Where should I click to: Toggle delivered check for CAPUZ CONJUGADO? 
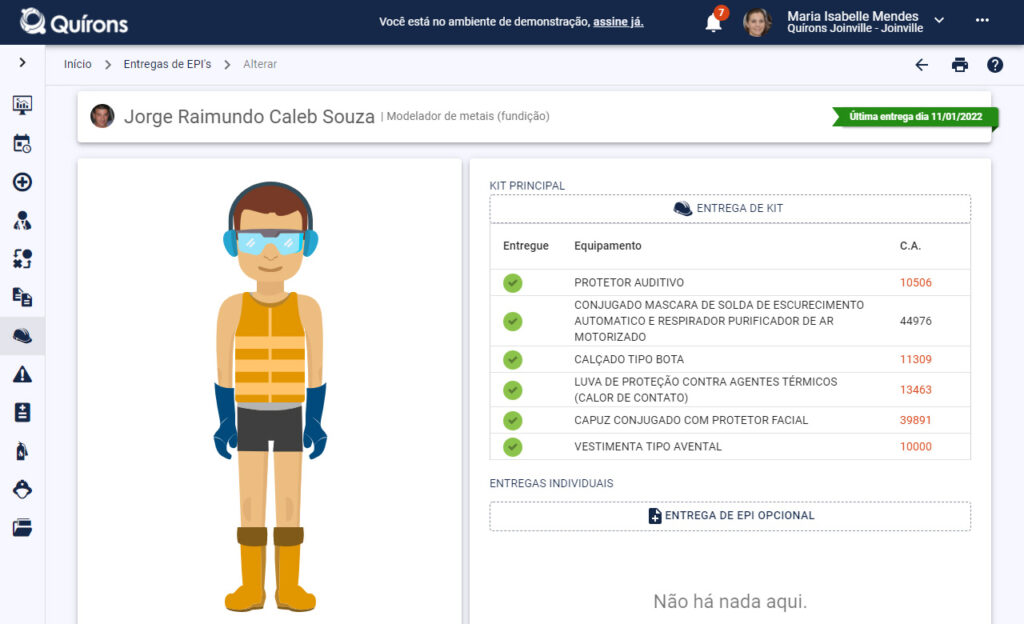(x=513, y=420)
